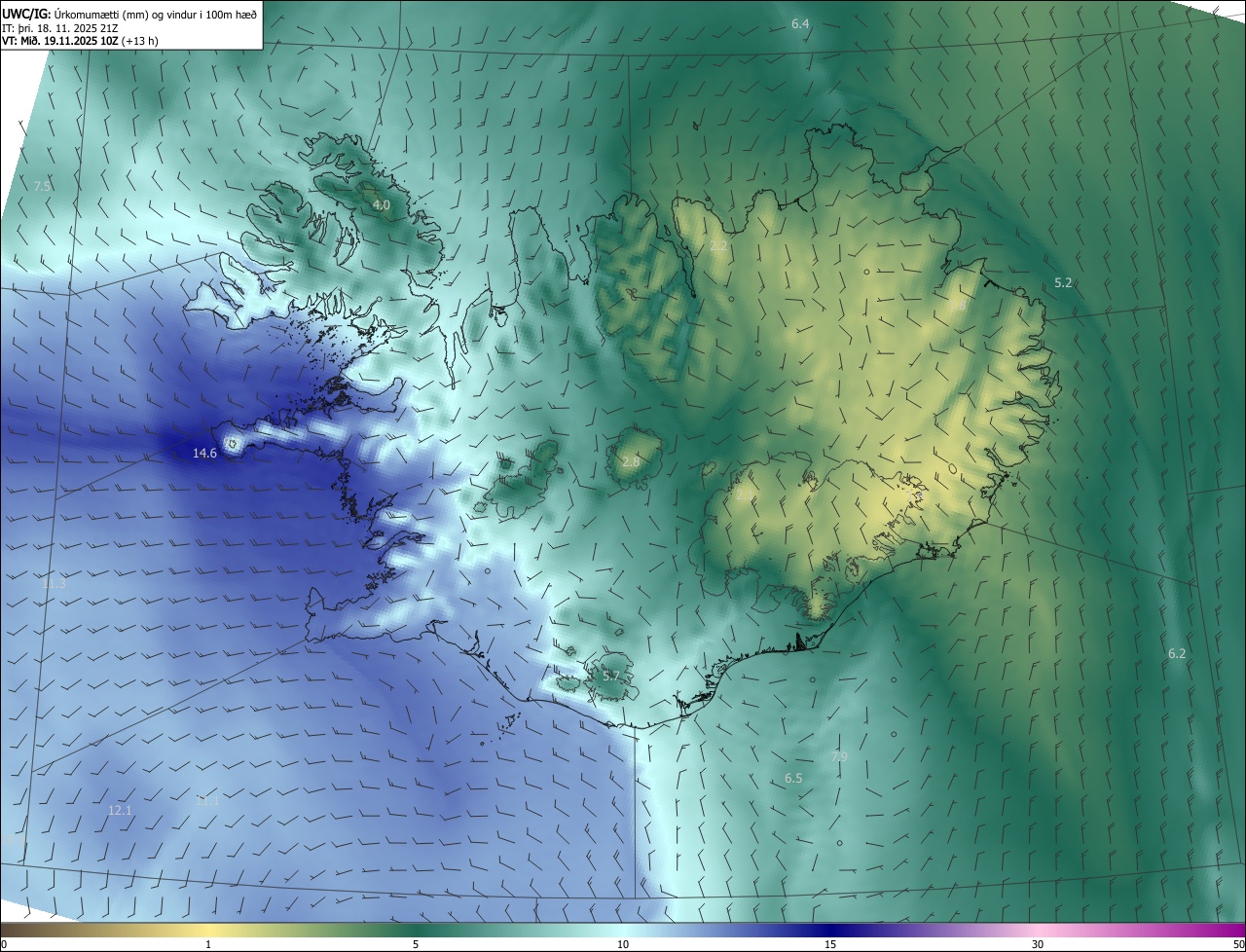The width and height of the screenshot is (1246, 952).
Task: Click the 2.1 value label over Vatnajökull
Action: [744, 495]
